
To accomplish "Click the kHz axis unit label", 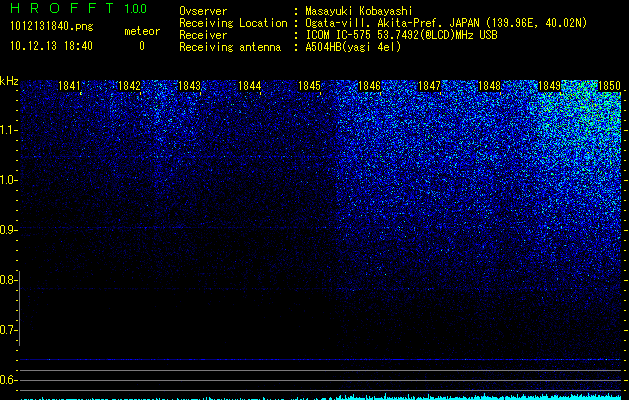I will coord(9,81).
